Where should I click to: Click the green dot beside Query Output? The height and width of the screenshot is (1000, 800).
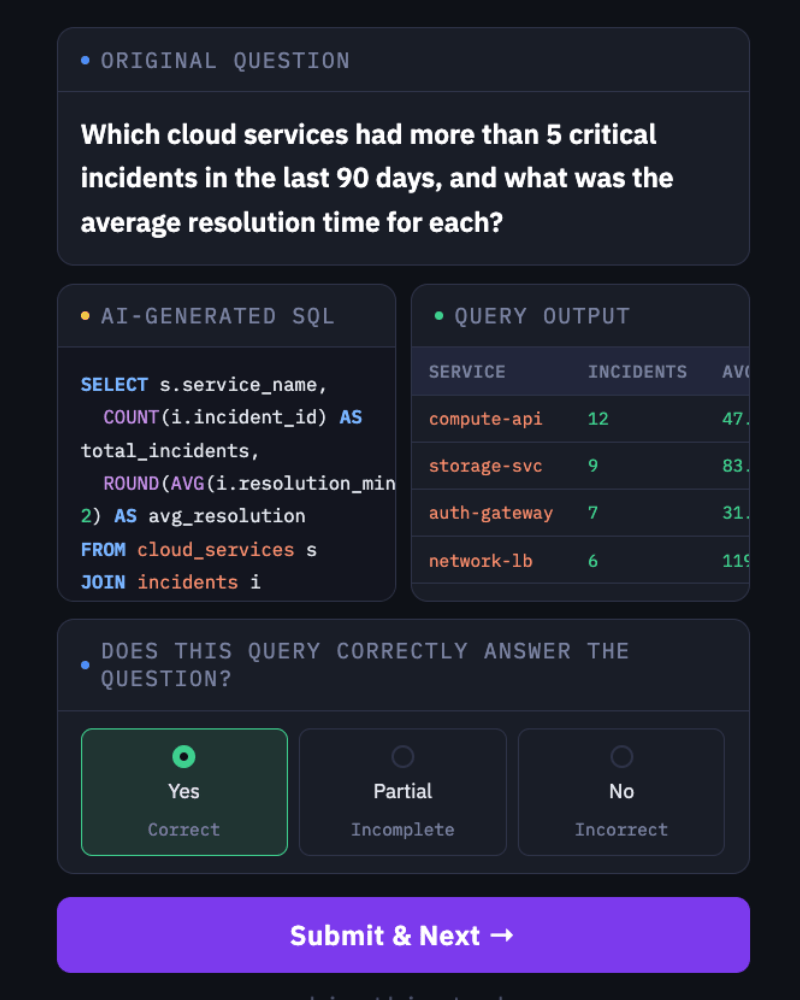click(439, 316)
